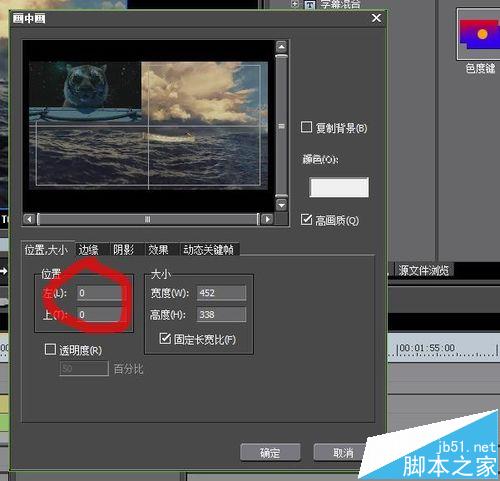500x481 pixels.
Task: Toggle the 高画质(Q) checkbox
Action: (306, 219)
